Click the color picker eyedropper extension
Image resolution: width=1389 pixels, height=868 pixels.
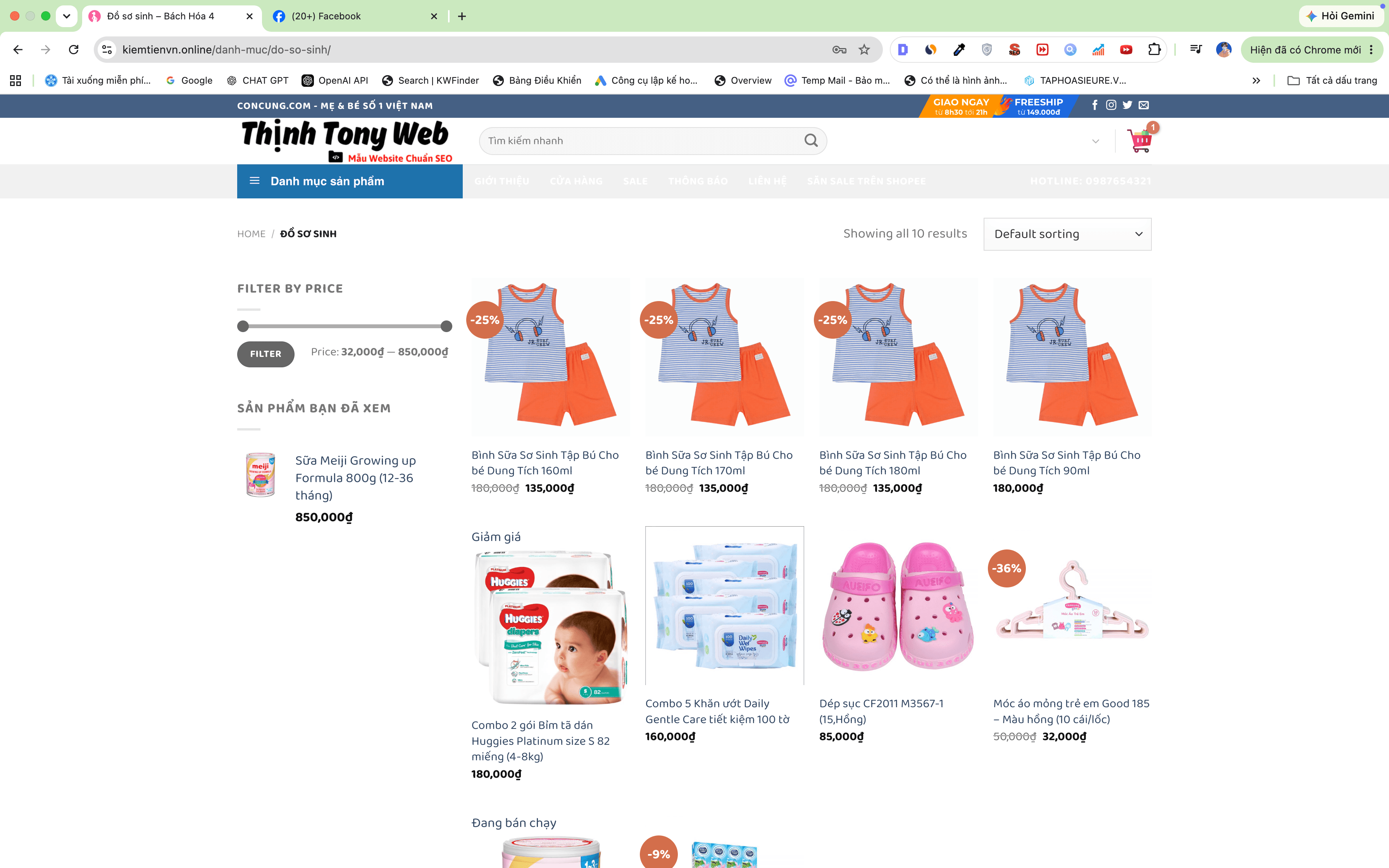coord(958,50)
